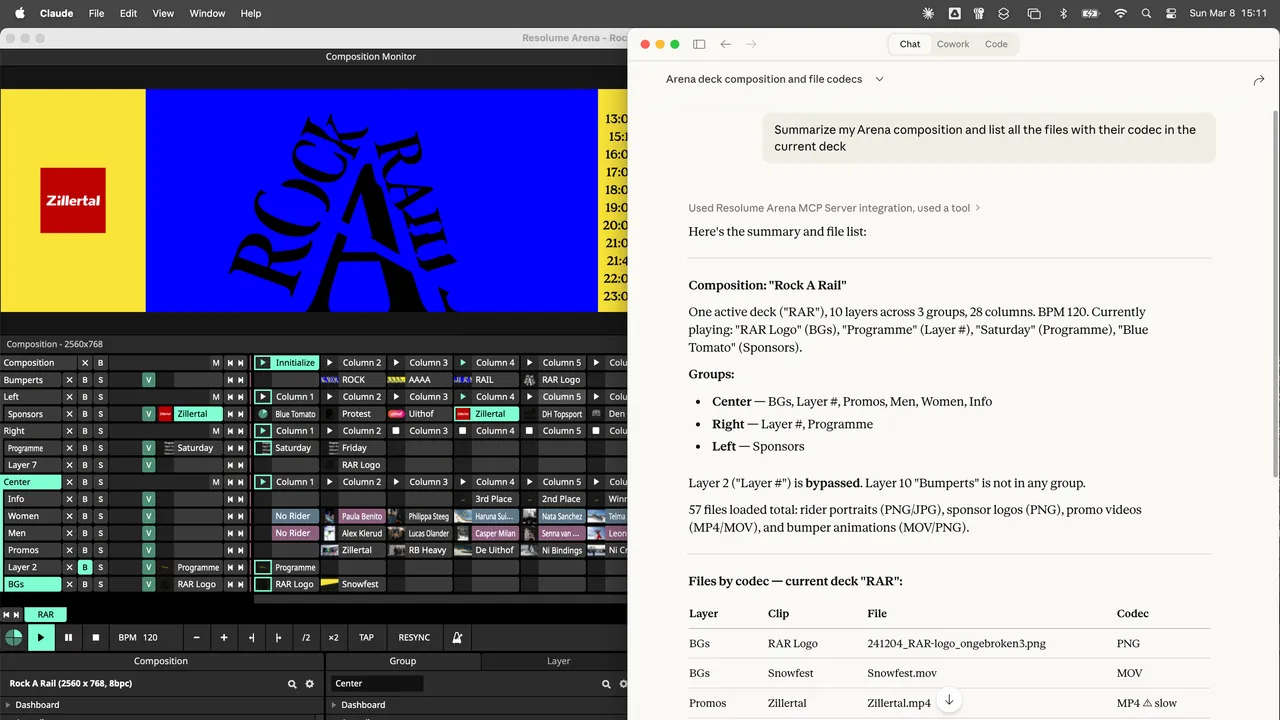Click the TAP tempo button
This screenshot has width=1280, height=720.
point(366,637)
